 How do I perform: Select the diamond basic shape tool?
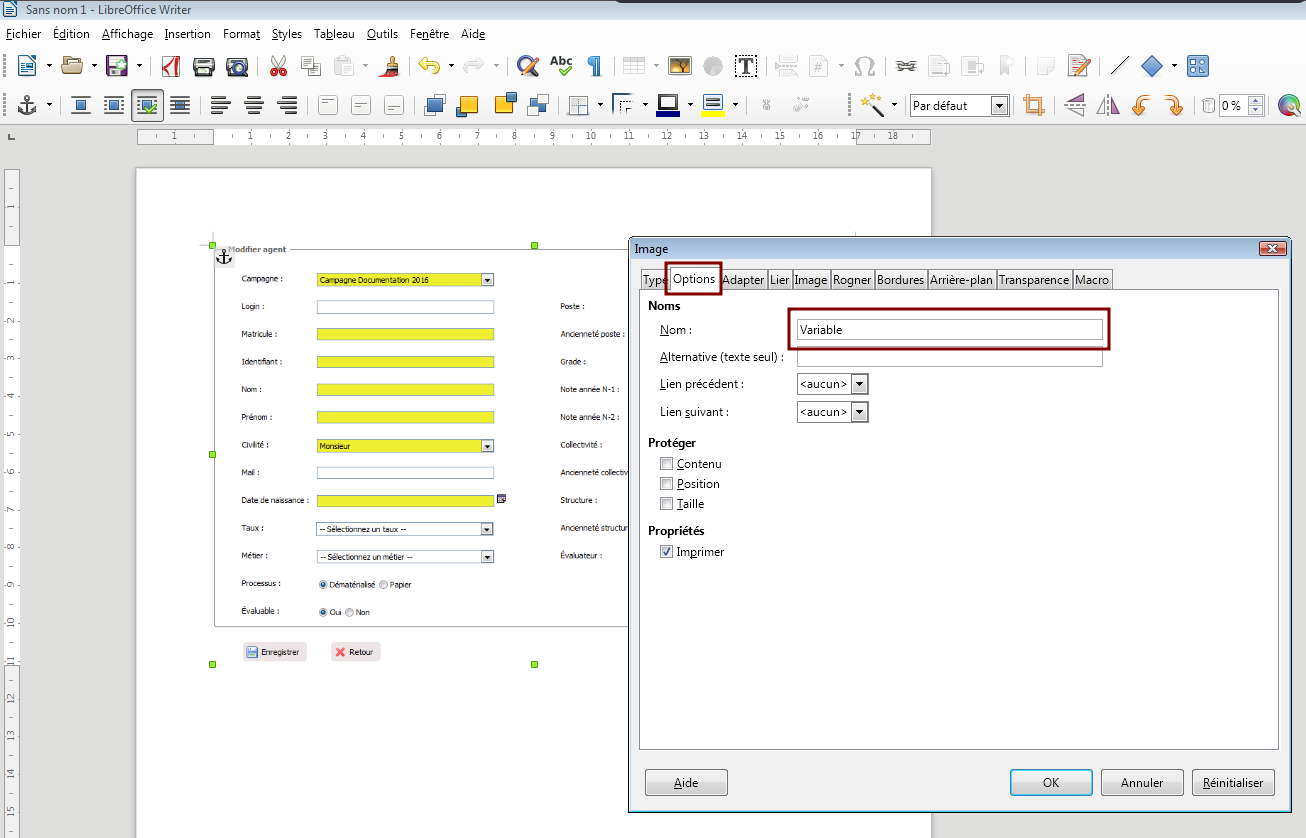pyautogui.click(x=1152, y=66)
